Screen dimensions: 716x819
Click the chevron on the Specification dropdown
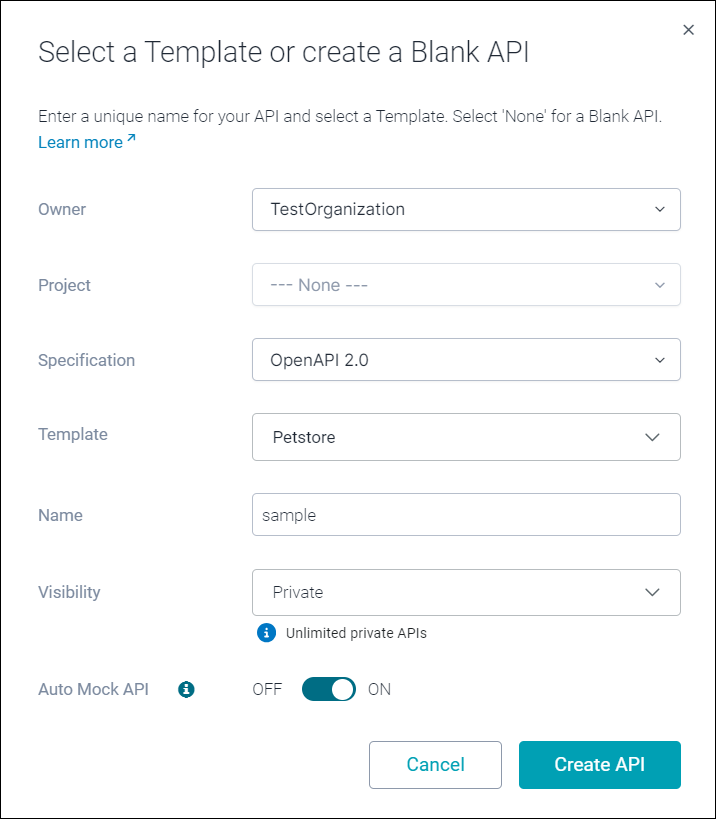pyautogui.click(x=660, y=360)
